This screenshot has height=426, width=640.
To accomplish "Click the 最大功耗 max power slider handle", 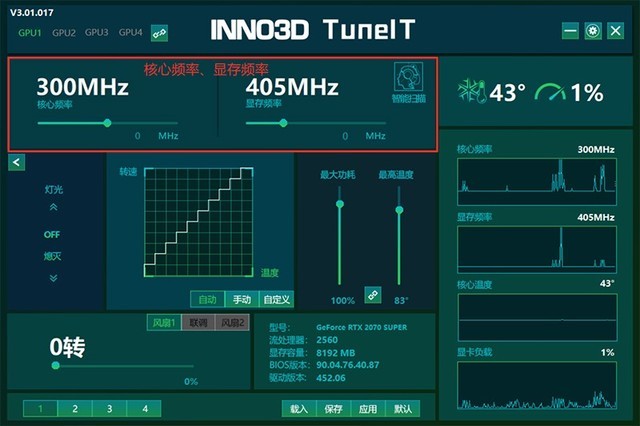I will click(340, 204).
